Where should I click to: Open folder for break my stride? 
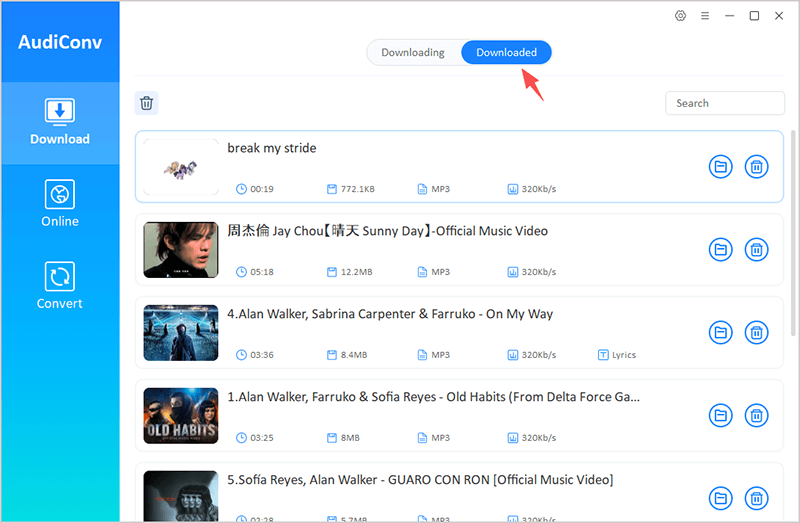(x=720, y=167)
